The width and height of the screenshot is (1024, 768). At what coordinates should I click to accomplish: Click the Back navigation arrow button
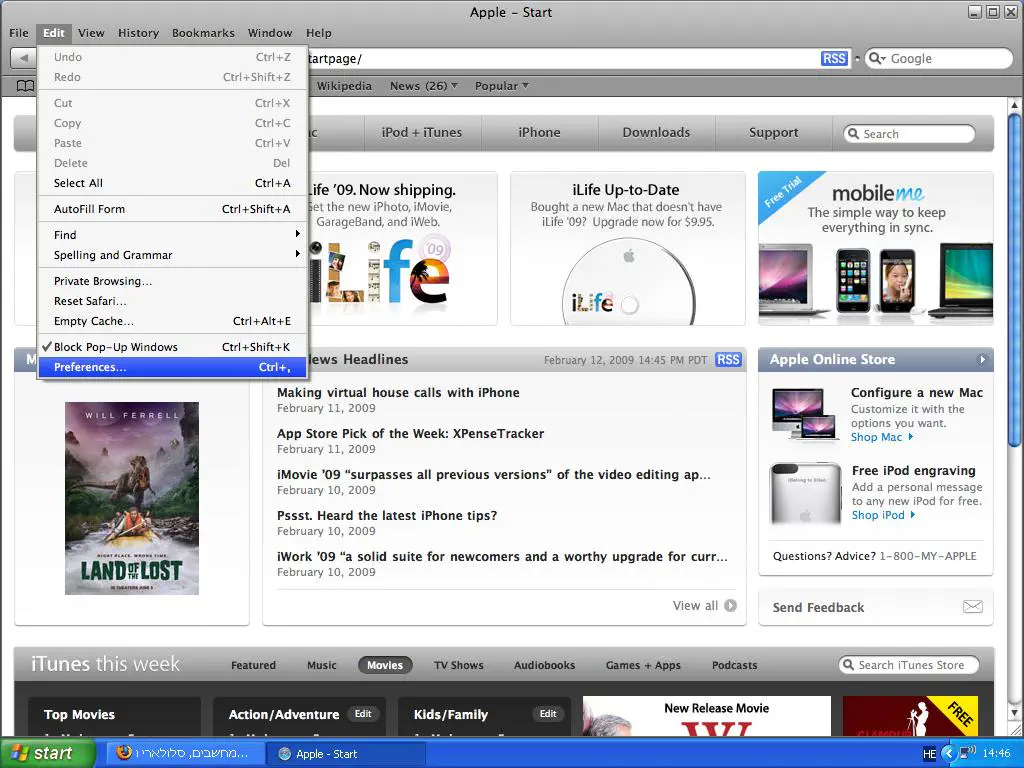click(23, 59)
